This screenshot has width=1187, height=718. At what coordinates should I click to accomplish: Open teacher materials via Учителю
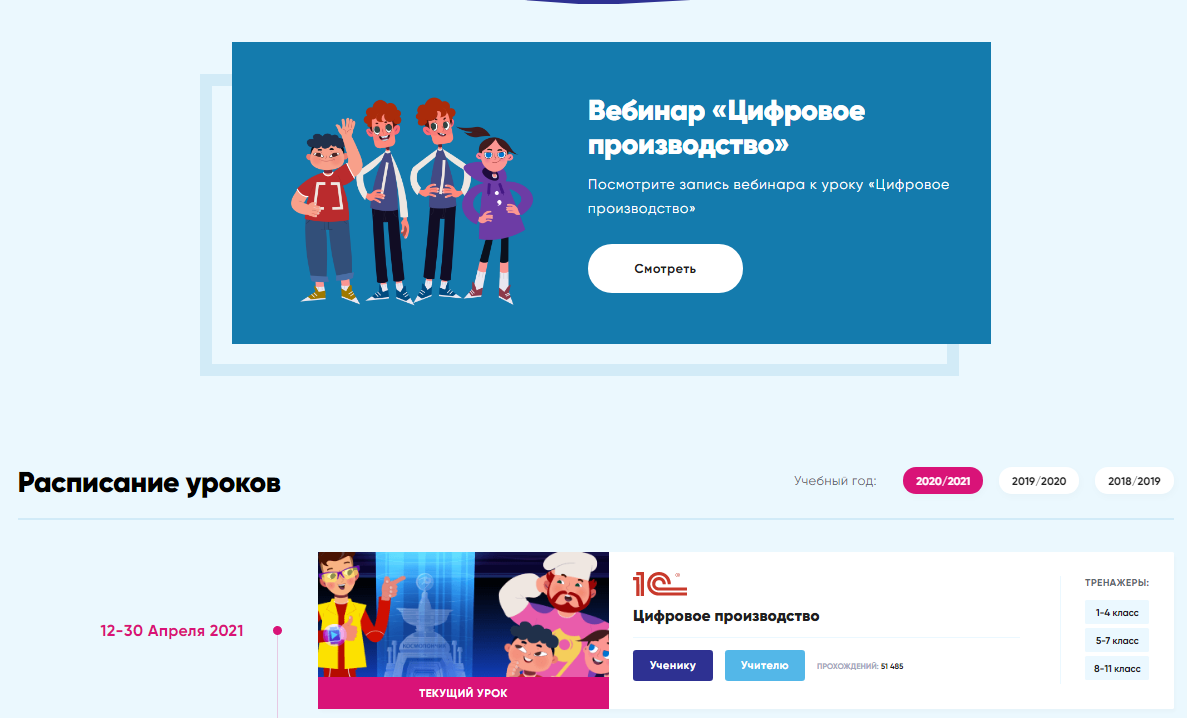pyautogui.click(x=765, y=665)
